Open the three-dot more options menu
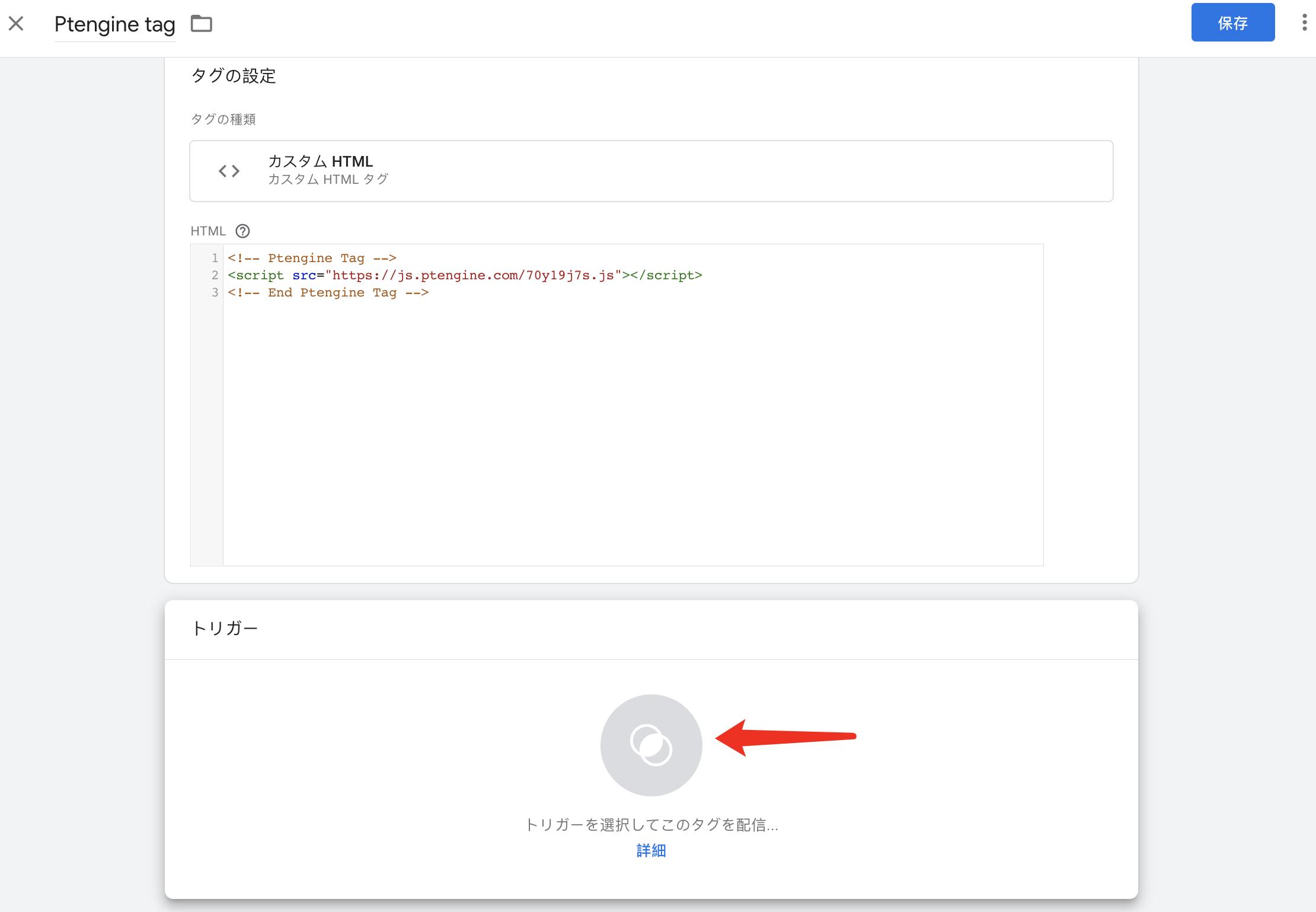Viewport: 1316px width, 912px height. pyautogui.click(x=1304, y=23)
